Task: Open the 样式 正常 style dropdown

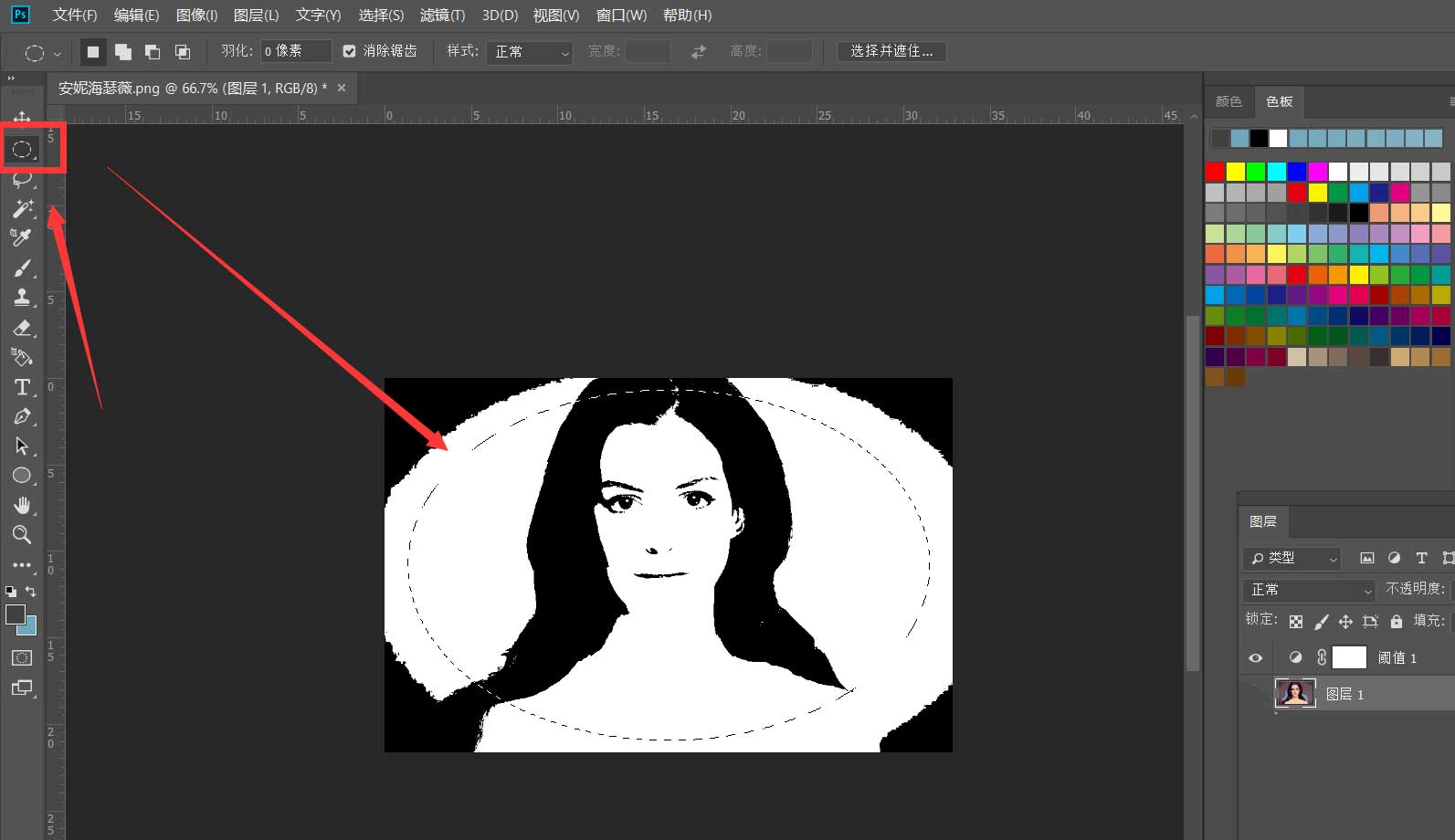Action: point(530,52)
